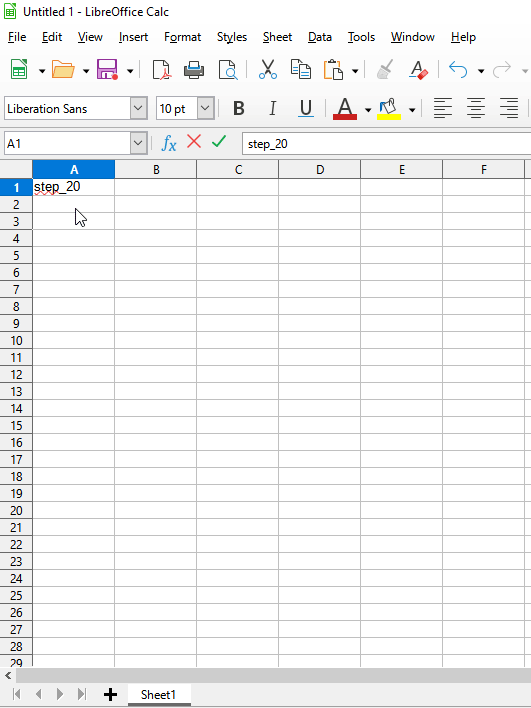Viewport: 531px width, 708px height.
Task: Expand Open recent files dropdown arrow
Action: coord(86,71)
